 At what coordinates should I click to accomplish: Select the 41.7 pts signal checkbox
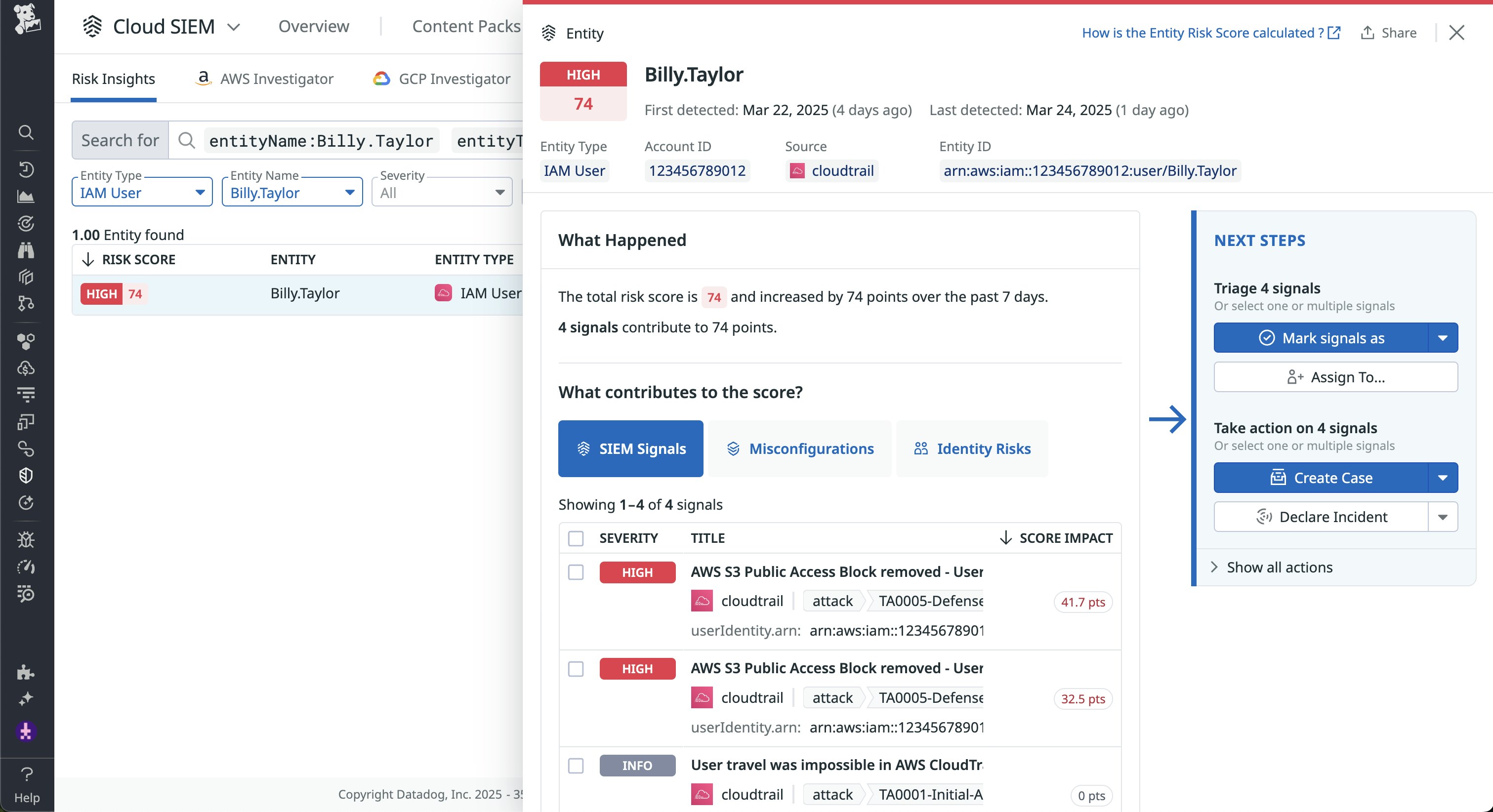576,572
